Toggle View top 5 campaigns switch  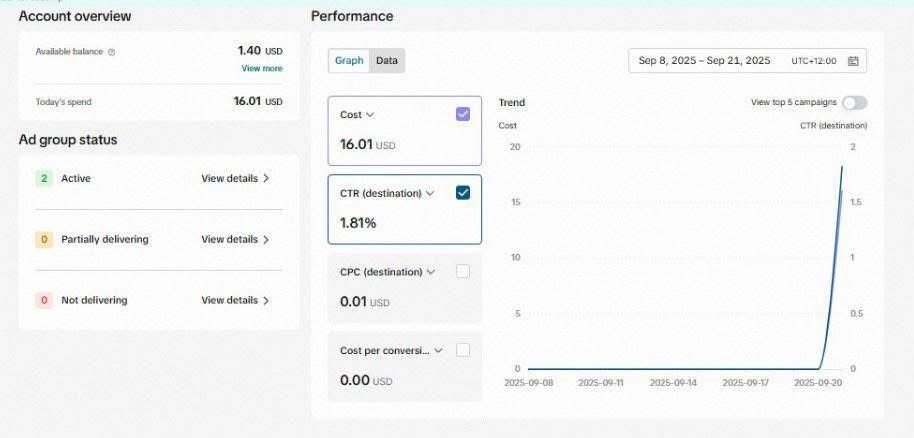tap(854, 102)
